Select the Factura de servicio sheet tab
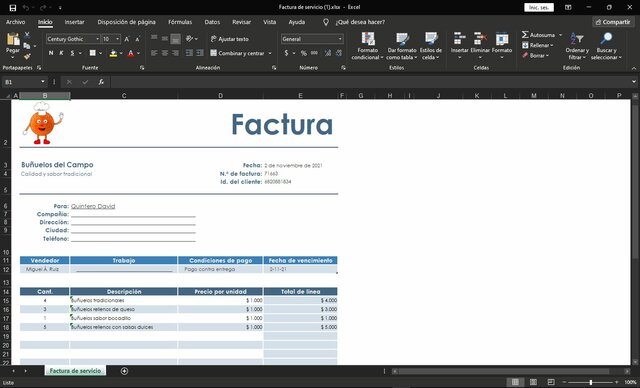 click(x=75, y=371)
